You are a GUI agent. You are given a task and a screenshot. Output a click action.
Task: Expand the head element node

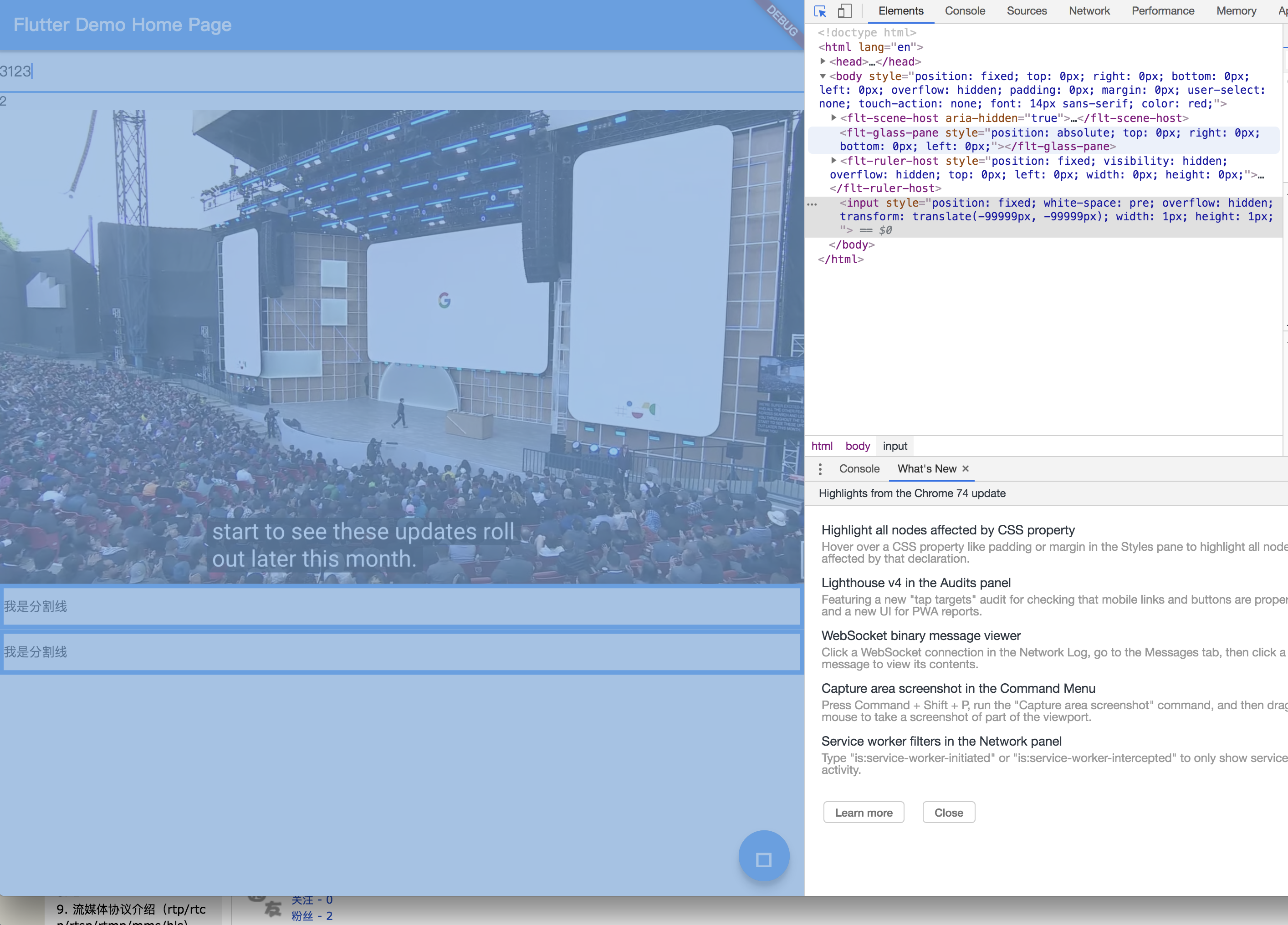tap(823, 61)
